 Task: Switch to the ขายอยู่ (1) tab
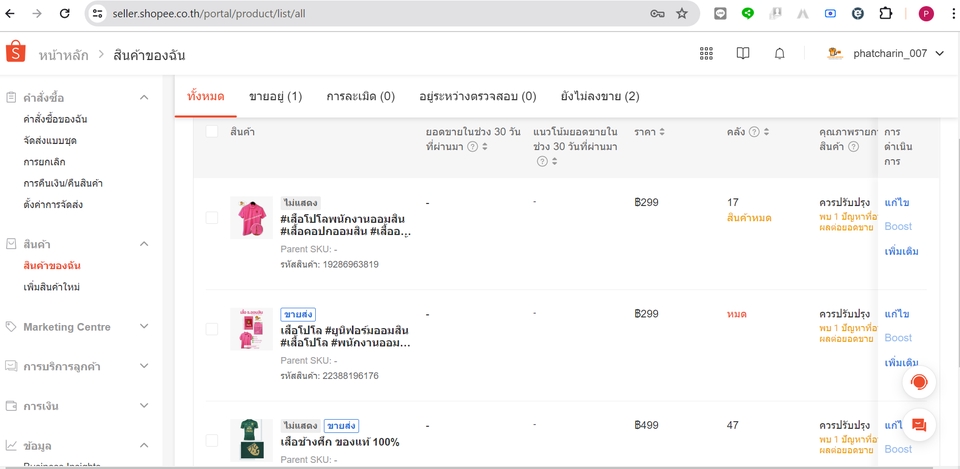(x=276, y=96)
